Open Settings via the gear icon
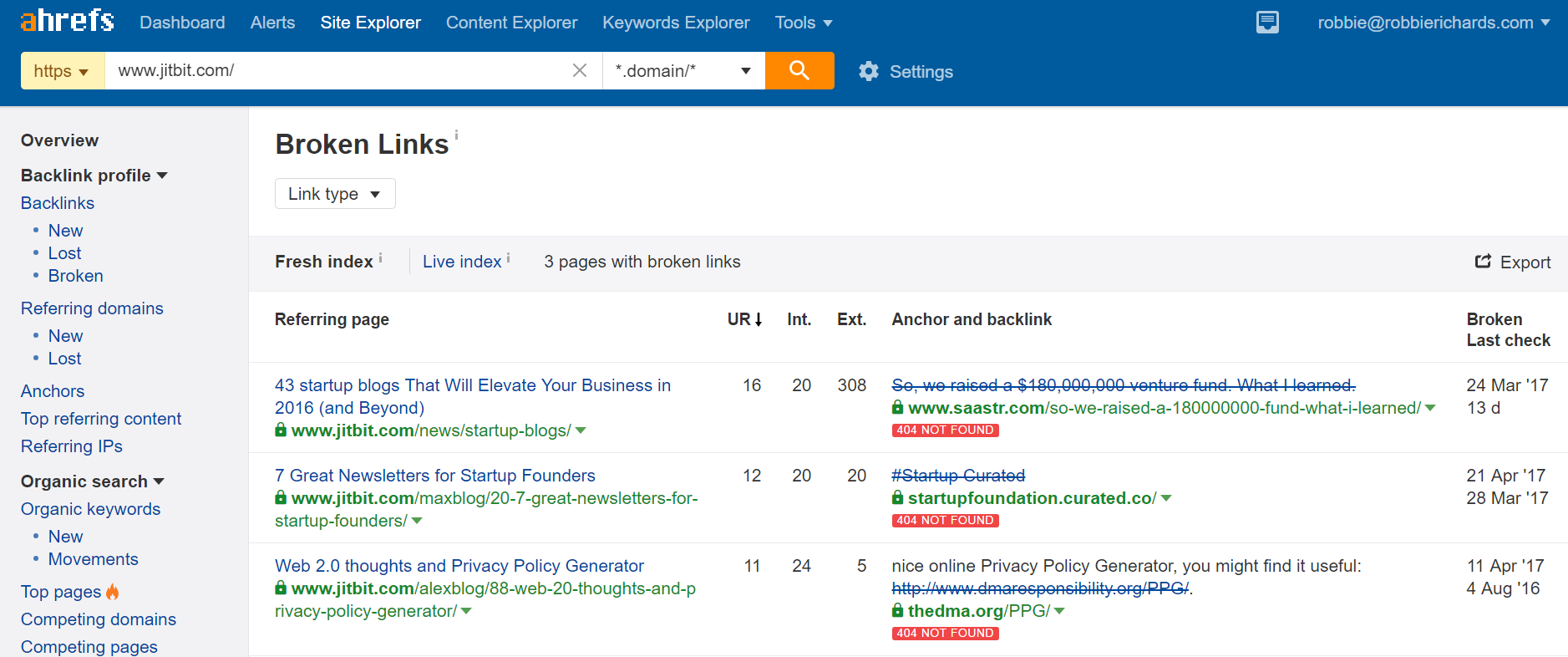1568x657 pixels. [x=869, y=72]
